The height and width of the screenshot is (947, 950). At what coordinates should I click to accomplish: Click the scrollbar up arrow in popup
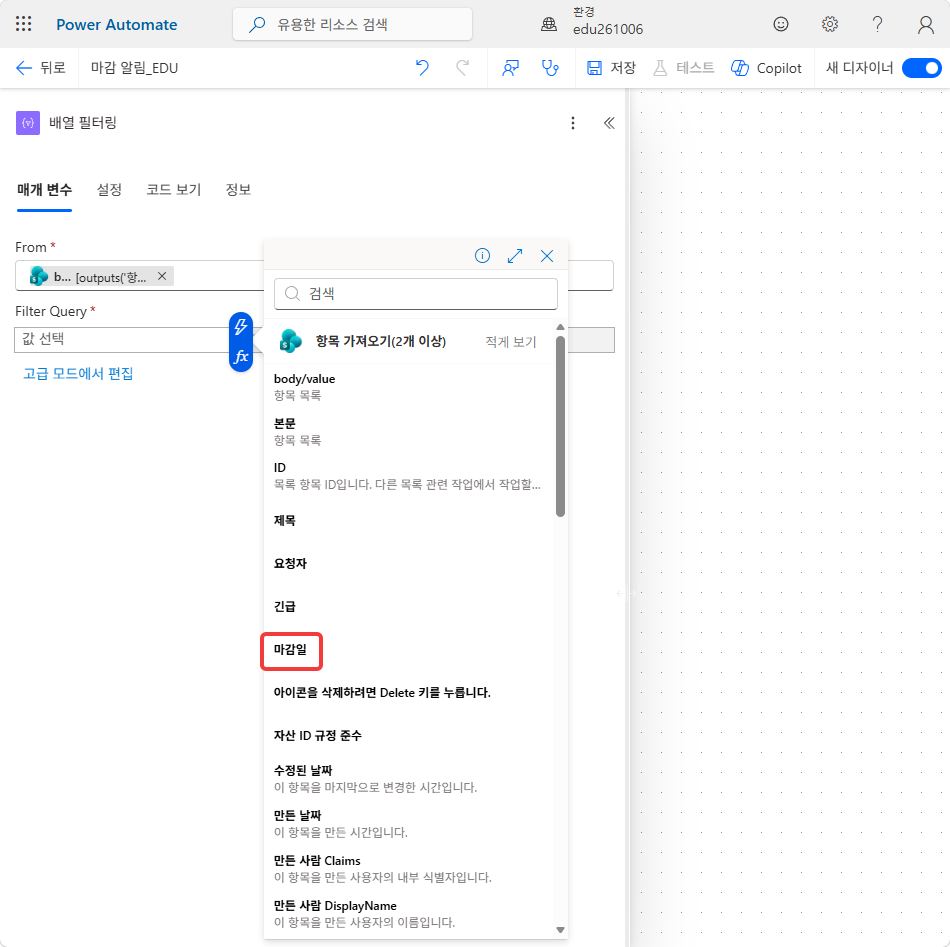560,327
